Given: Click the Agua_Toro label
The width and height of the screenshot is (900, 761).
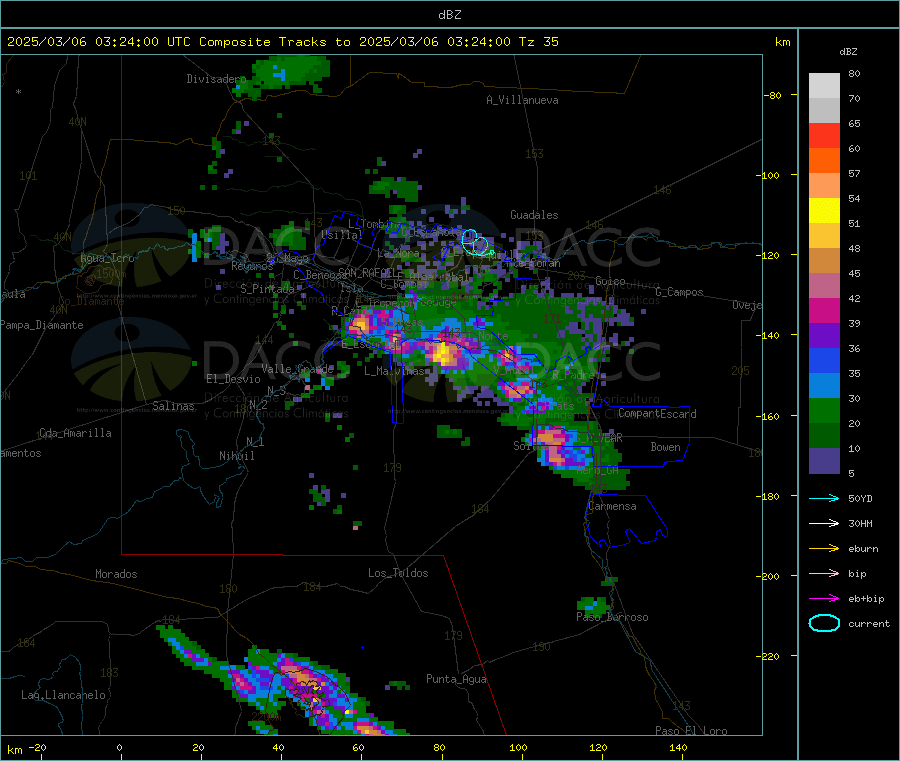Looking at the screenshot, I should [x=107, y=258].
